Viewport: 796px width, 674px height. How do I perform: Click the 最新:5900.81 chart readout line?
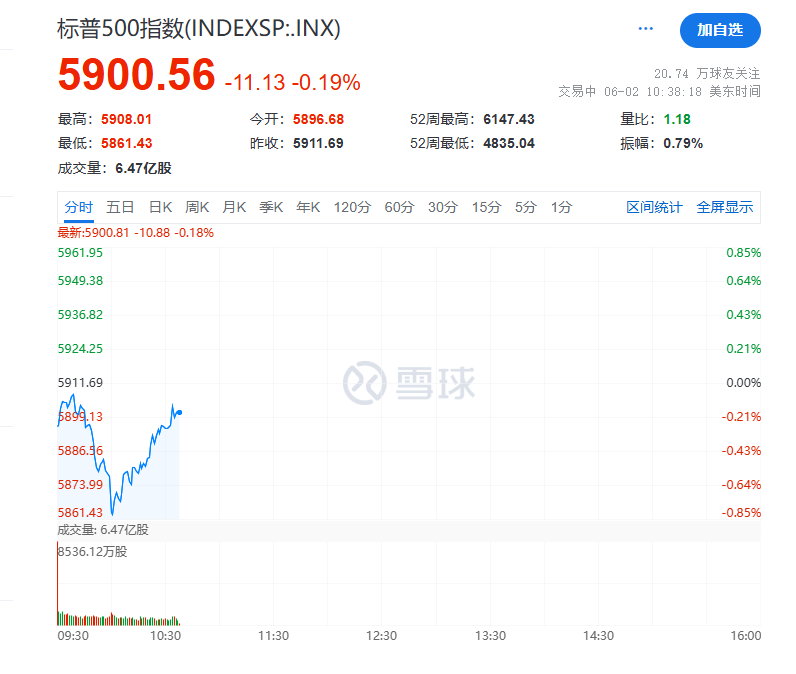[136, 233]
